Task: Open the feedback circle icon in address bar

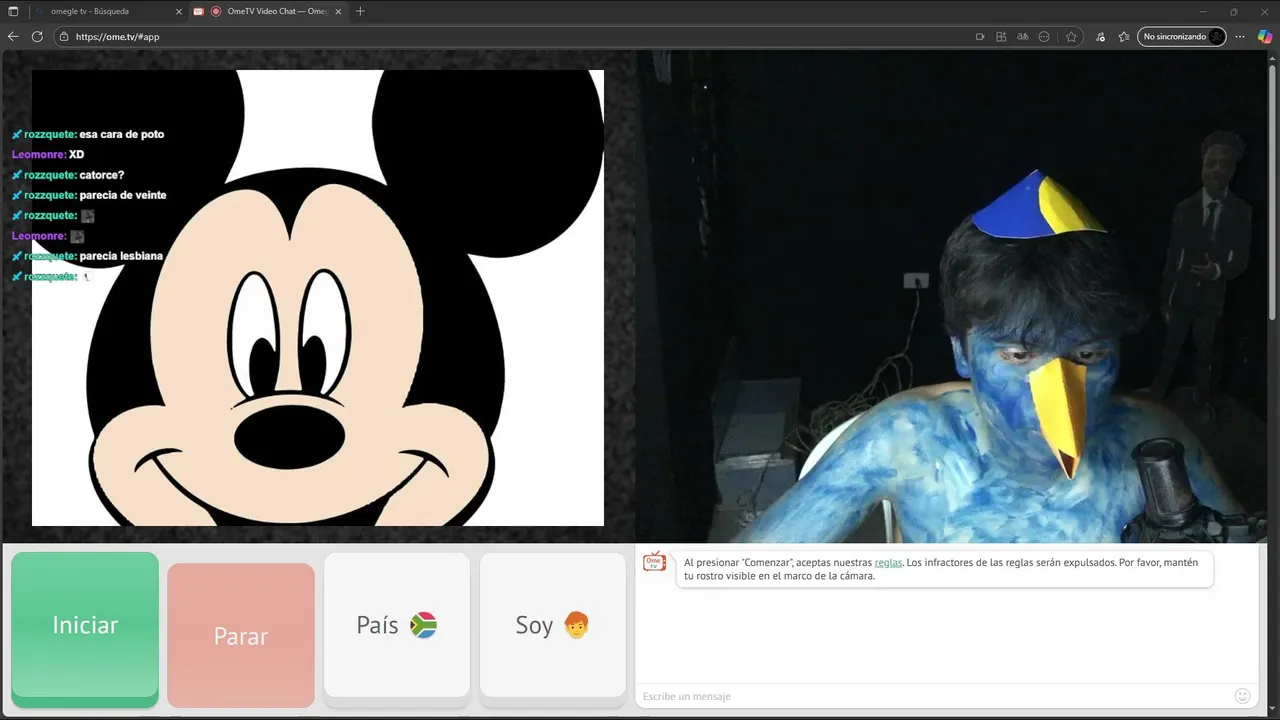Action: pyautogui.click(x=1044, y=36)
